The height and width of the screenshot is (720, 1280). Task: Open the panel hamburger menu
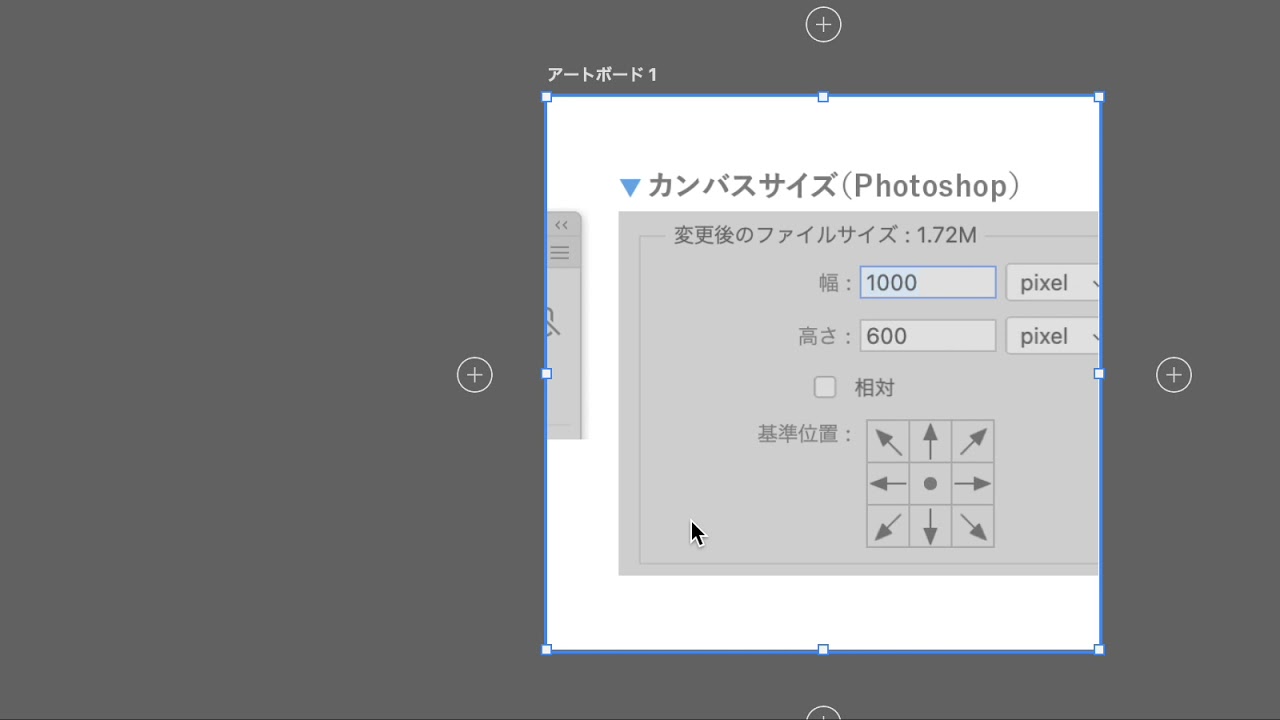[x=560, y=252]
